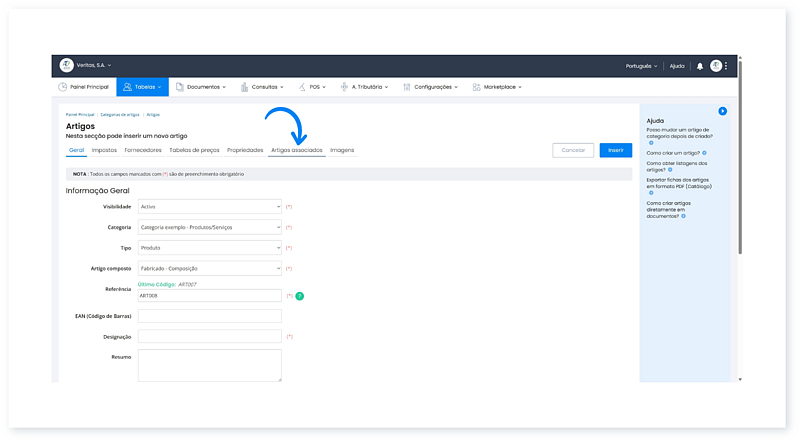Expand the Artigo composto dropdown
This screenshot has width=800, height=442.
(210, 268)
